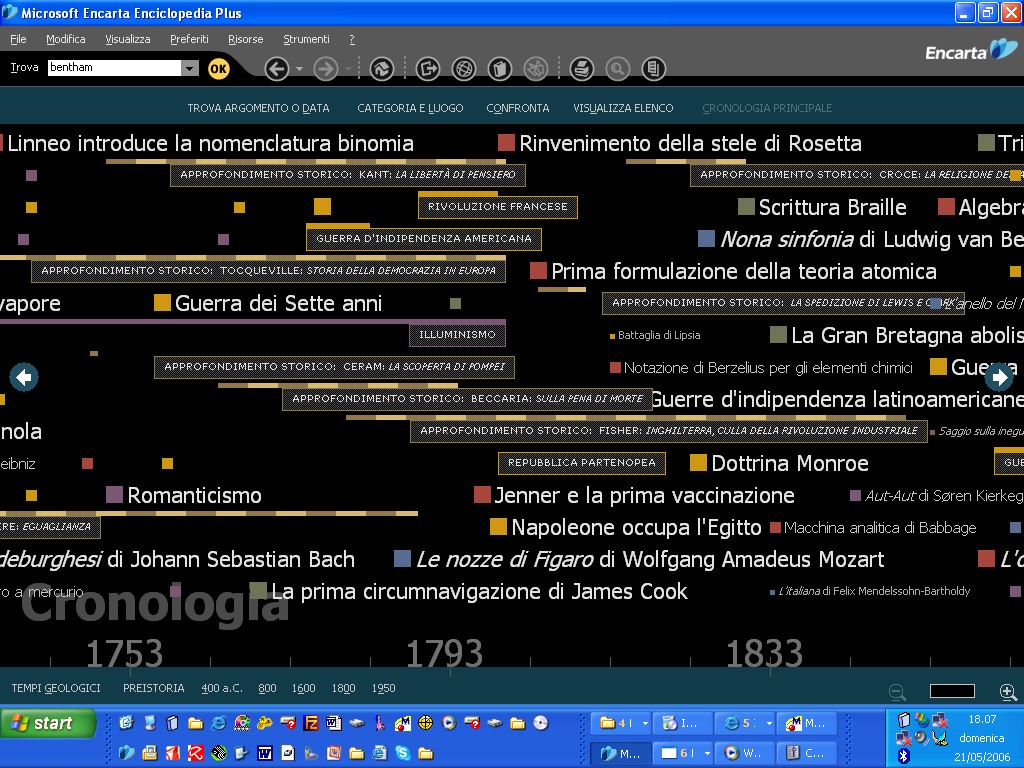Open Battaglia di Lipsia event
Viewport: 1024px width, 768px height.
click(x=655, y=336)
